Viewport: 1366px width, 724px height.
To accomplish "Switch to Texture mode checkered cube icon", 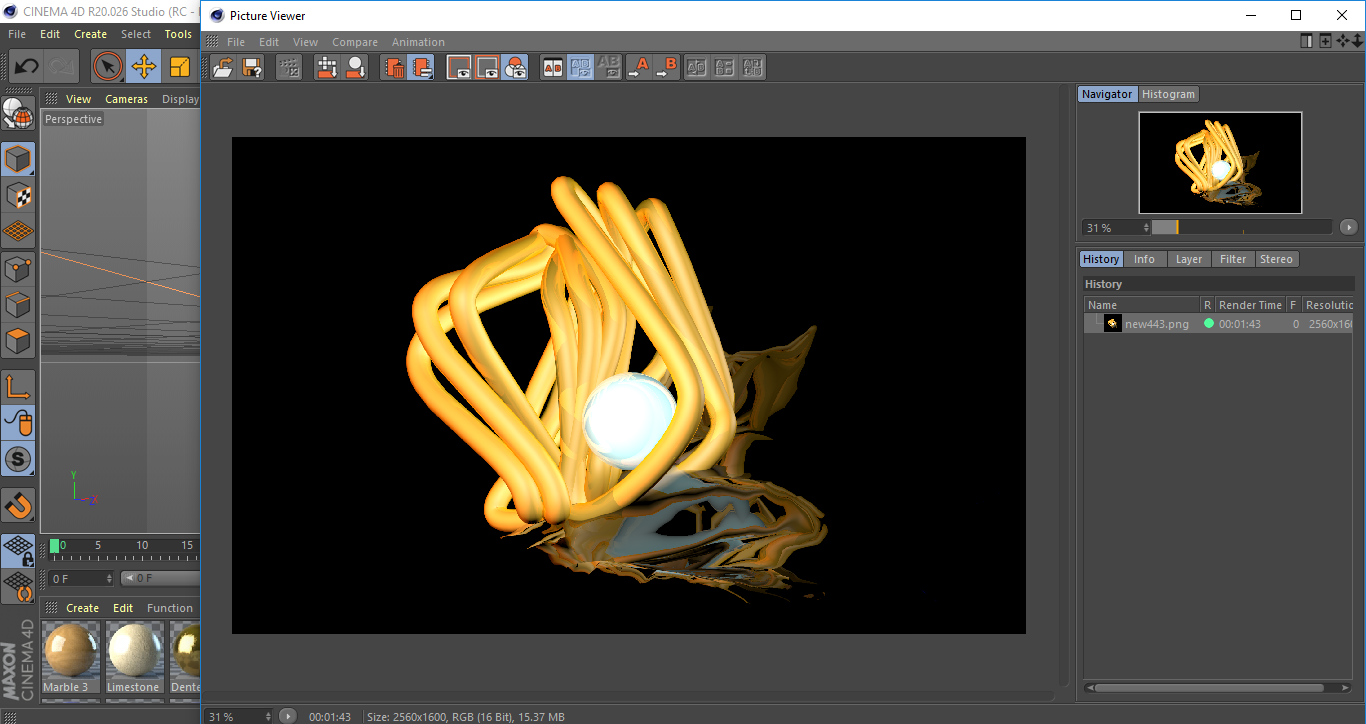I will tap(18, 195).
